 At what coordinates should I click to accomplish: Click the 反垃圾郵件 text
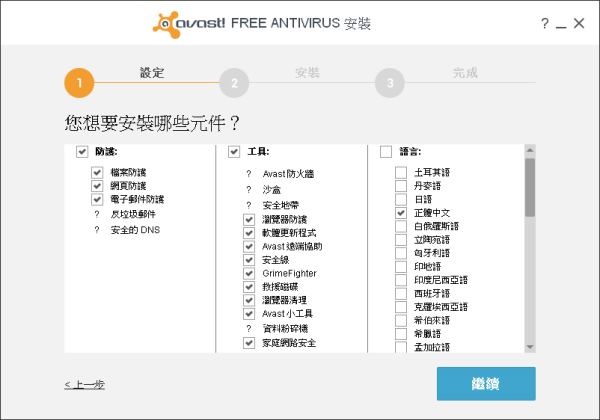click(133, 214)
